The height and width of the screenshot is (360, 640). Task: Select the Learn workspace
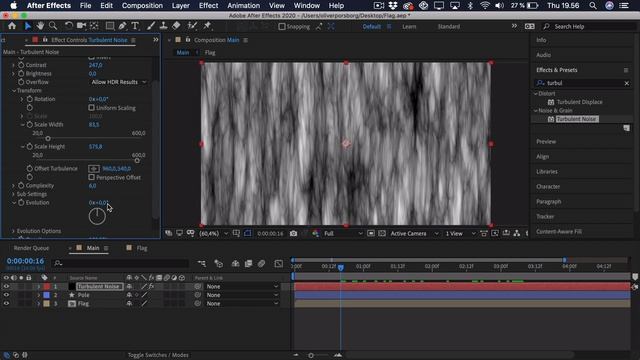pyautogui.click(x=409, y=27)
